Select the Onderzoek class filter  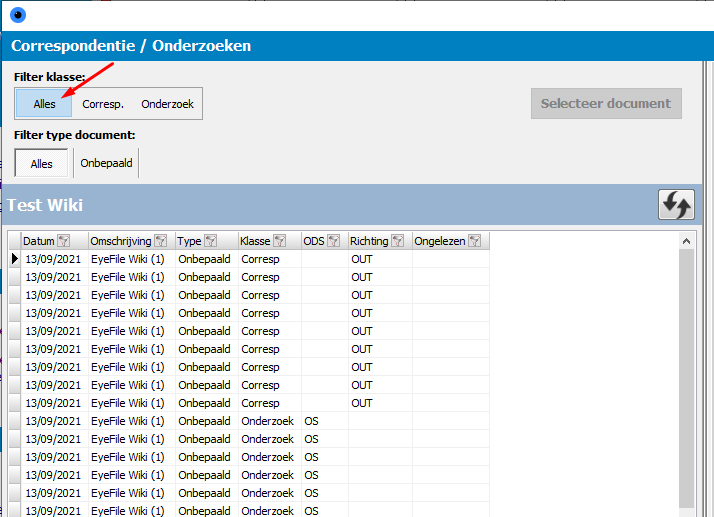point(167,104)
